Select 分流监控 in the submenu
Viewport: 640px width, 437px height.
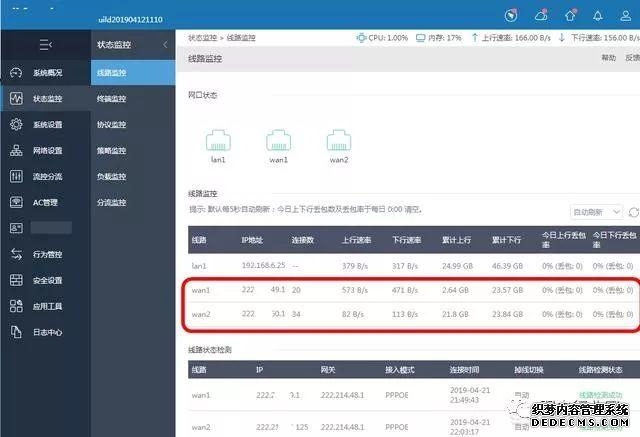[x=111, y=202]
